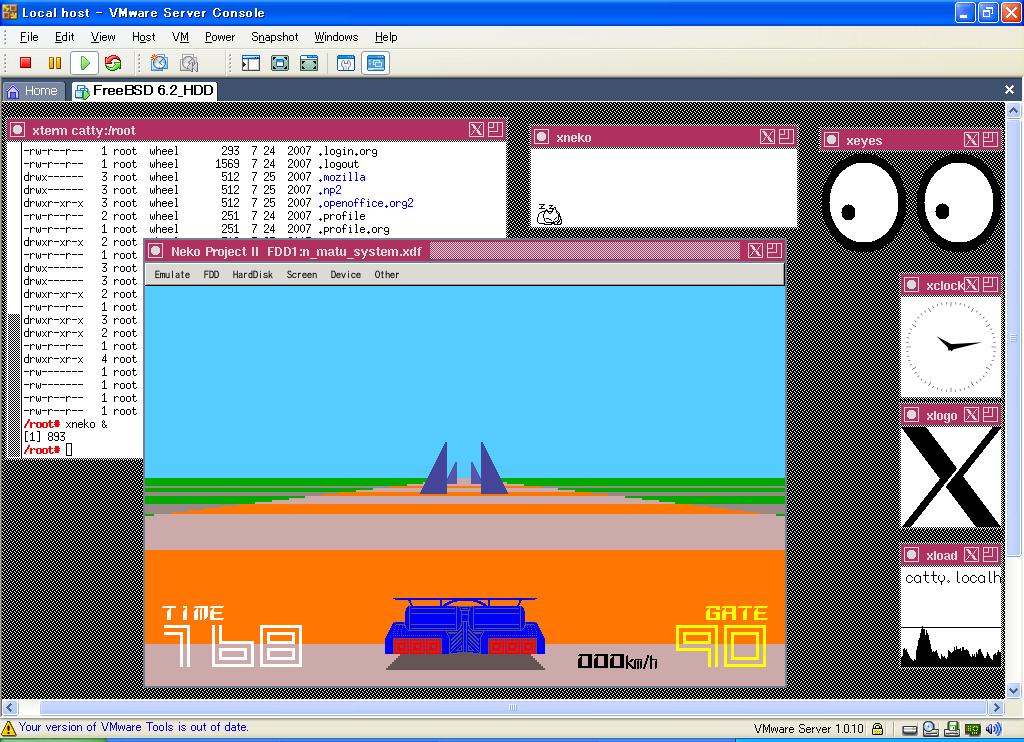Open the Help menu
Viewport: 1024px width, 742px height.
(385, 37)
